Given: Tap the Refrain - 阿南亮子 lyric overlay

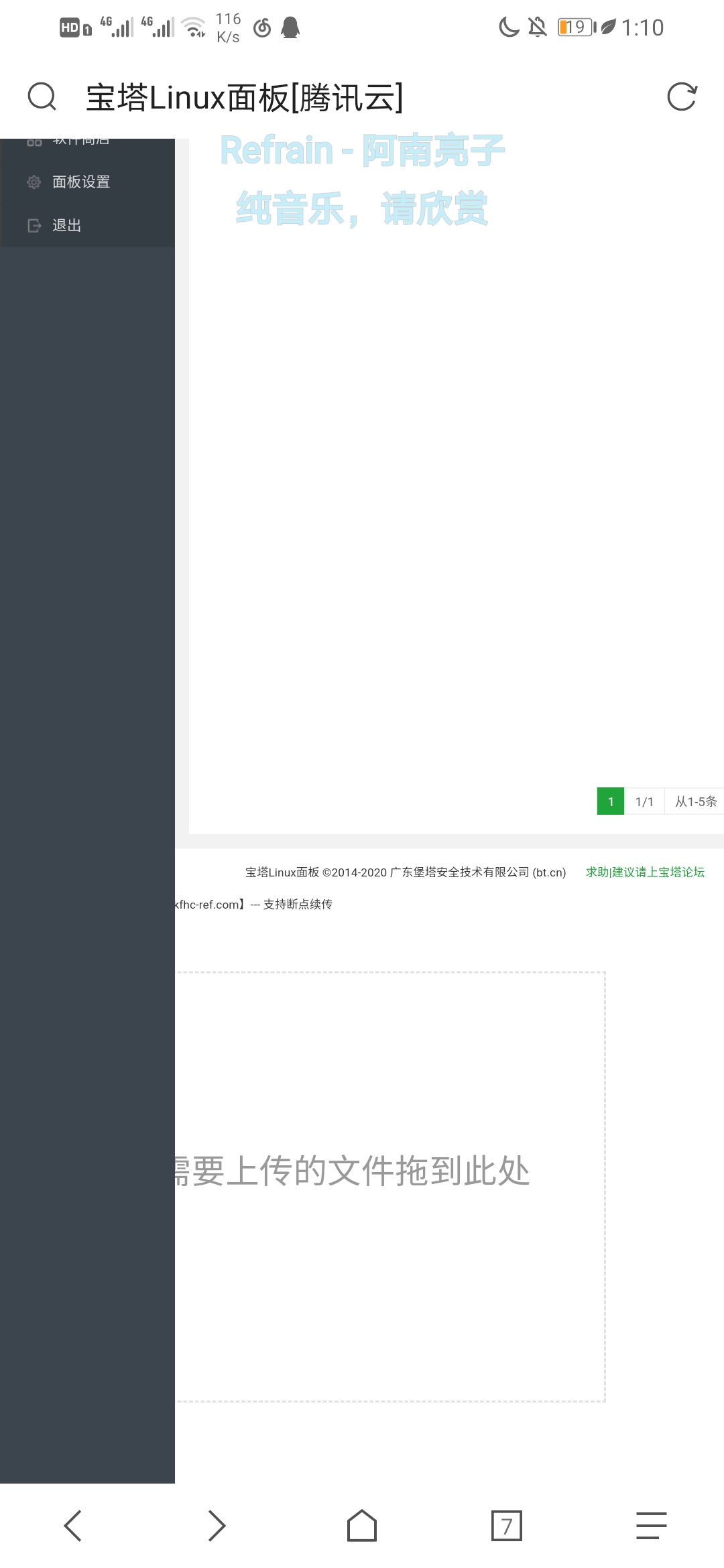Looking at the screenshot, I should tap(362, 150).
